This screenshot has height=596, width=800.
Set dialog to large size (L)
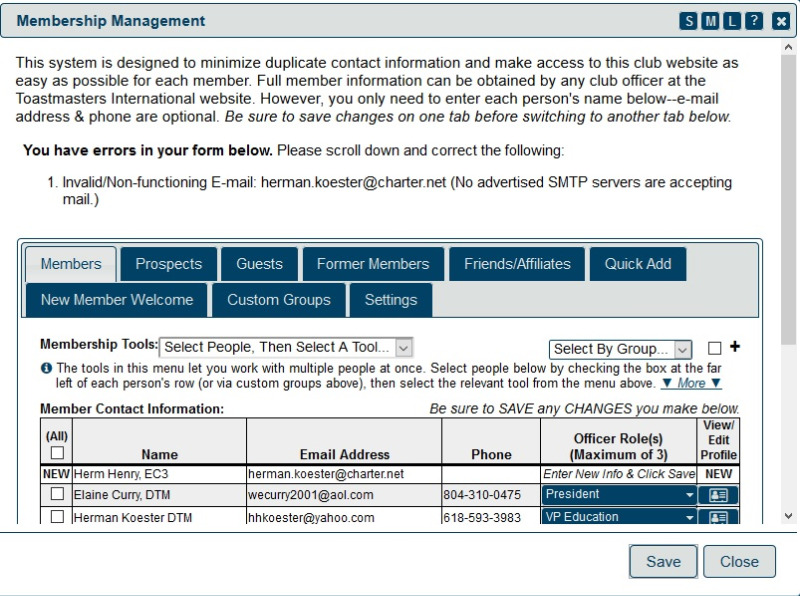(732, 21)
